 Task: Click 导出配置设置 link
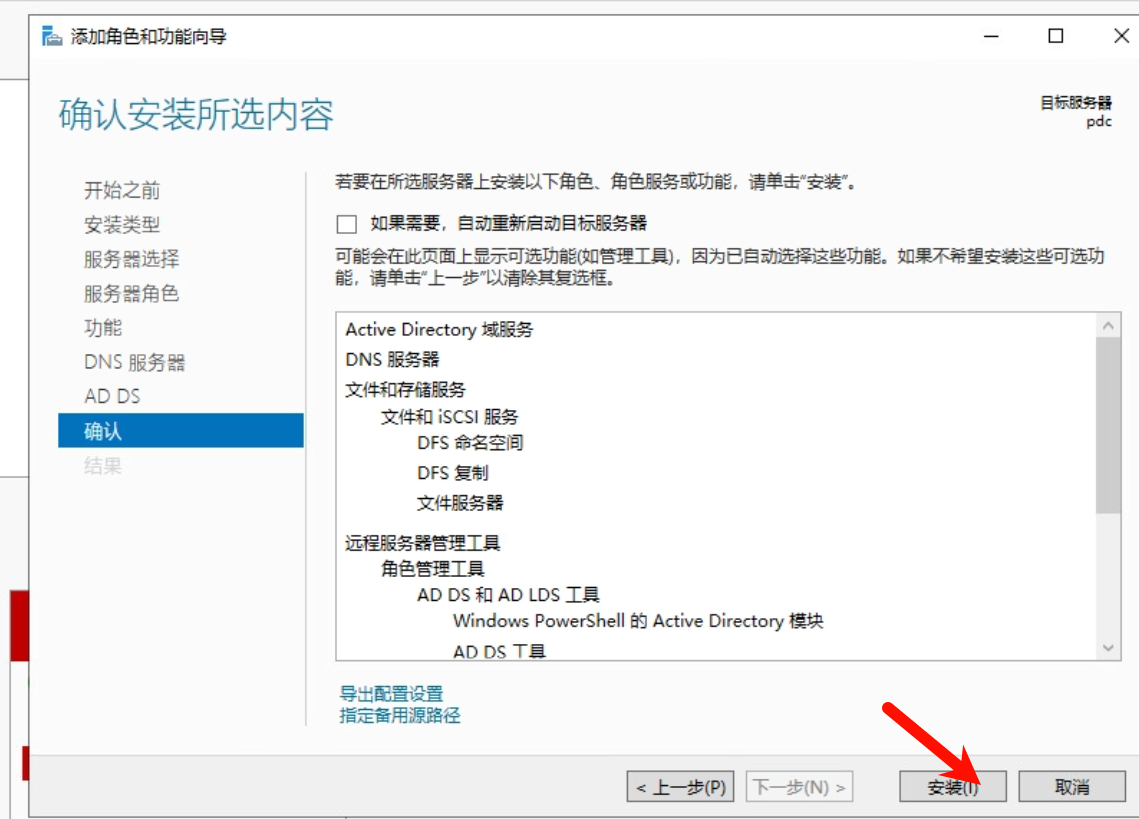click(392, 693)
